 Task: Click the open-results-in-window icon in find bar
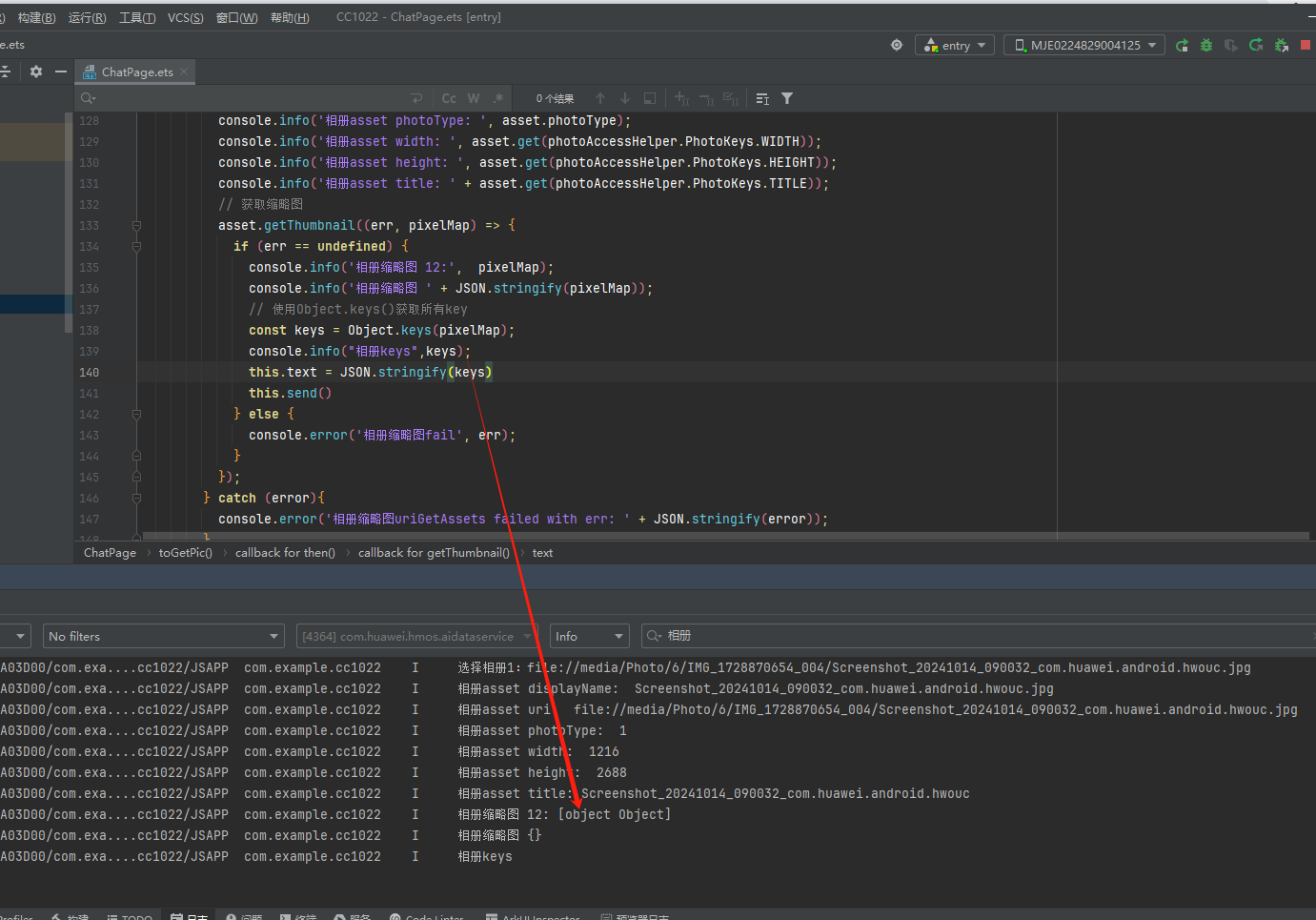pos(650,98)
